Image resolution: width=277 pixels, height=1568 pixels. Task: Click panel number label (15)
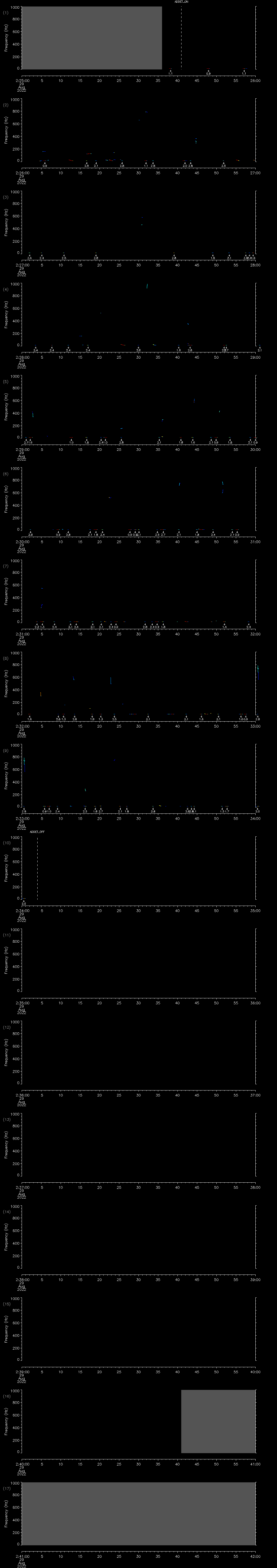tap(6, 1303)
